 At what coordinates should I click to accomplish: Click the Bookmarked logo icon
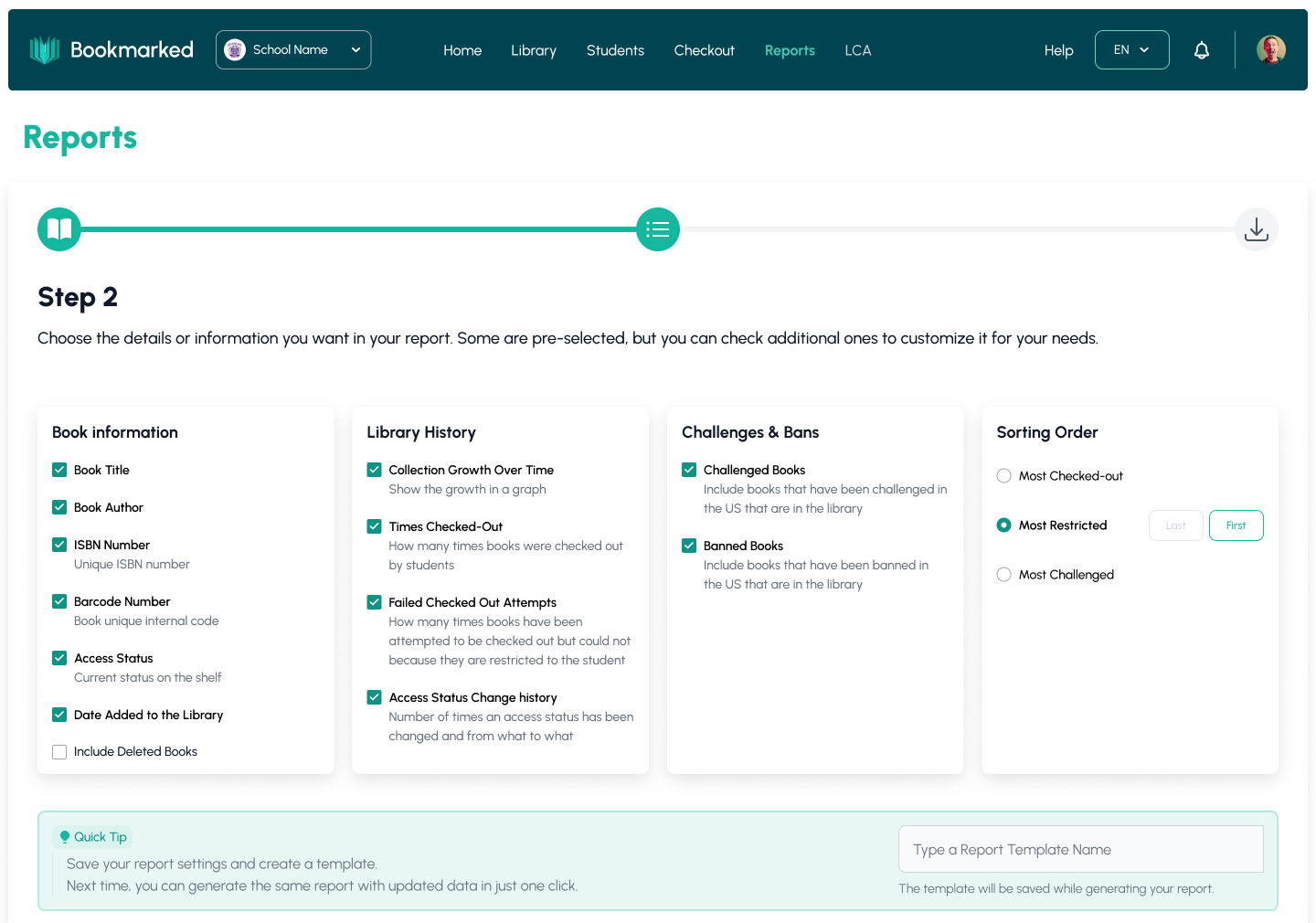44,50
